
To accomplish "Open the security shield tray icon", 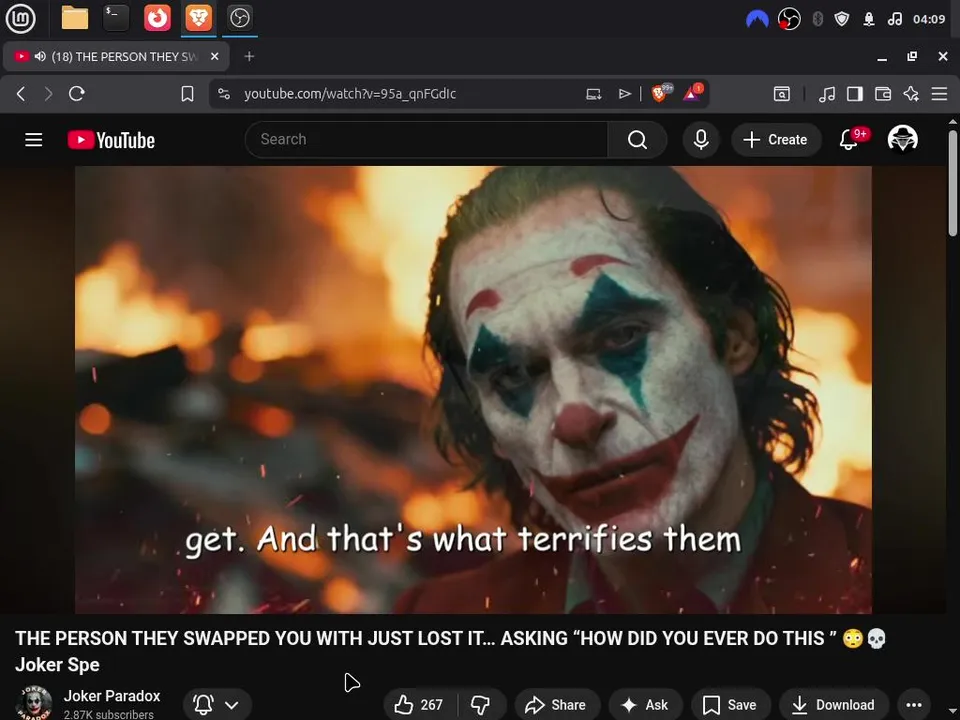I will (842, 19).
